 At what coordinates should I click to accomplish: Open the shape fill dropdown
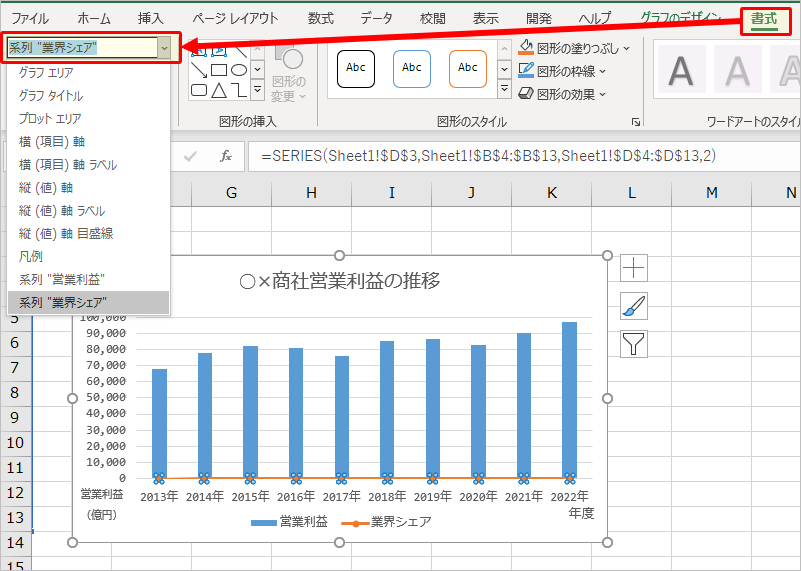coord(626,47)
